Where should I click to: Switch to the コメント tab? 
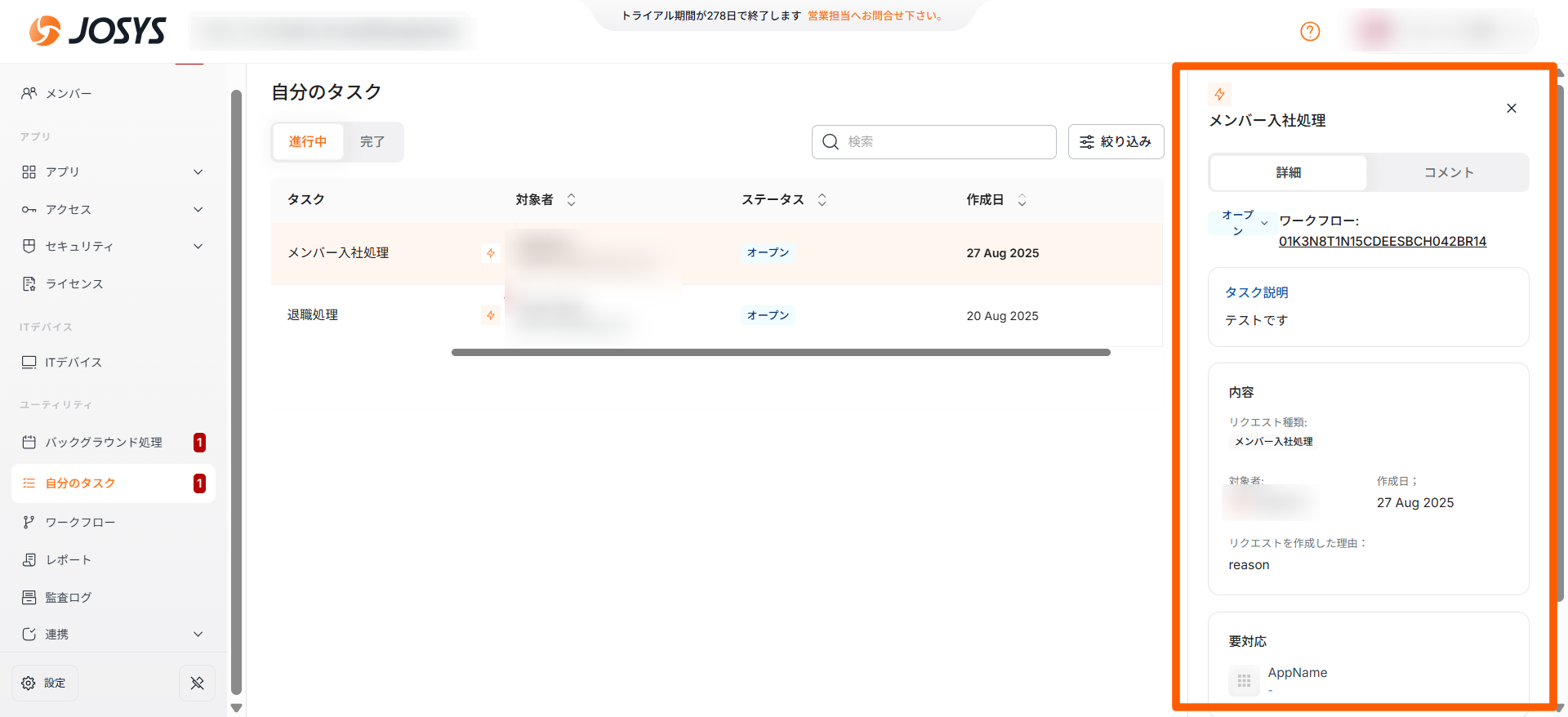[x=1448, y=172]
